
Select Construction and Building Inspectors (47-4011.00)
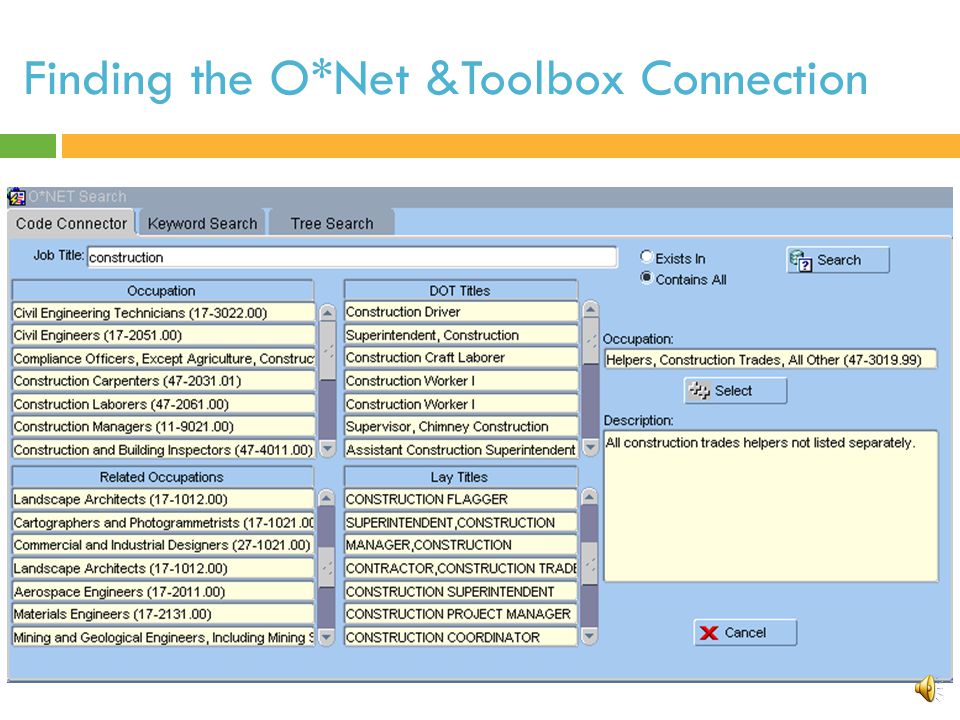click(163, 449)
